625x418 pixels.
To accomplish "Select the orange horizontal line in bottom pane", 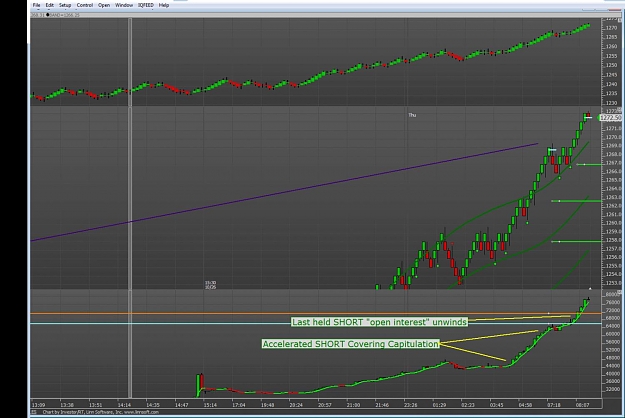I will point(316,314).
